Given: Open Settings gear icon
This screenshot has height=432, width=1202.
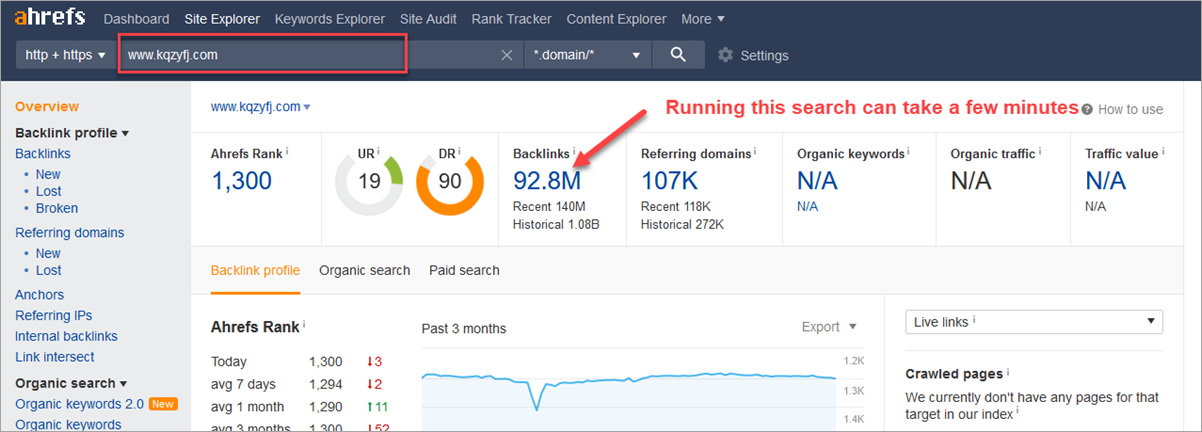Looking at the screenshot, I should pos(726,55).
